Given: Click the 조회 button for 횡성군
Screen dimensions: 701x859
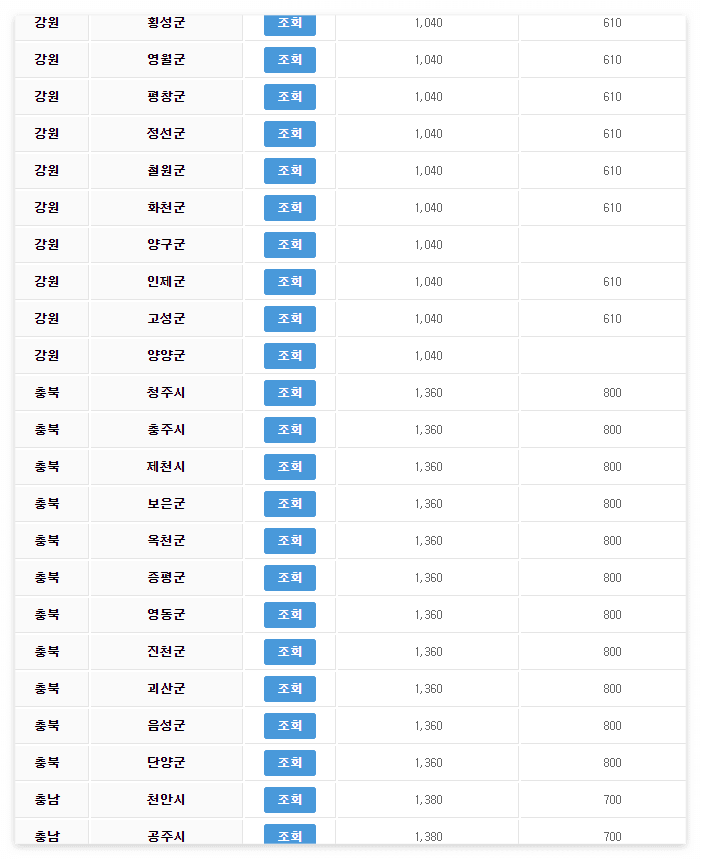Looking at the screenshot, I should point(289,23).
